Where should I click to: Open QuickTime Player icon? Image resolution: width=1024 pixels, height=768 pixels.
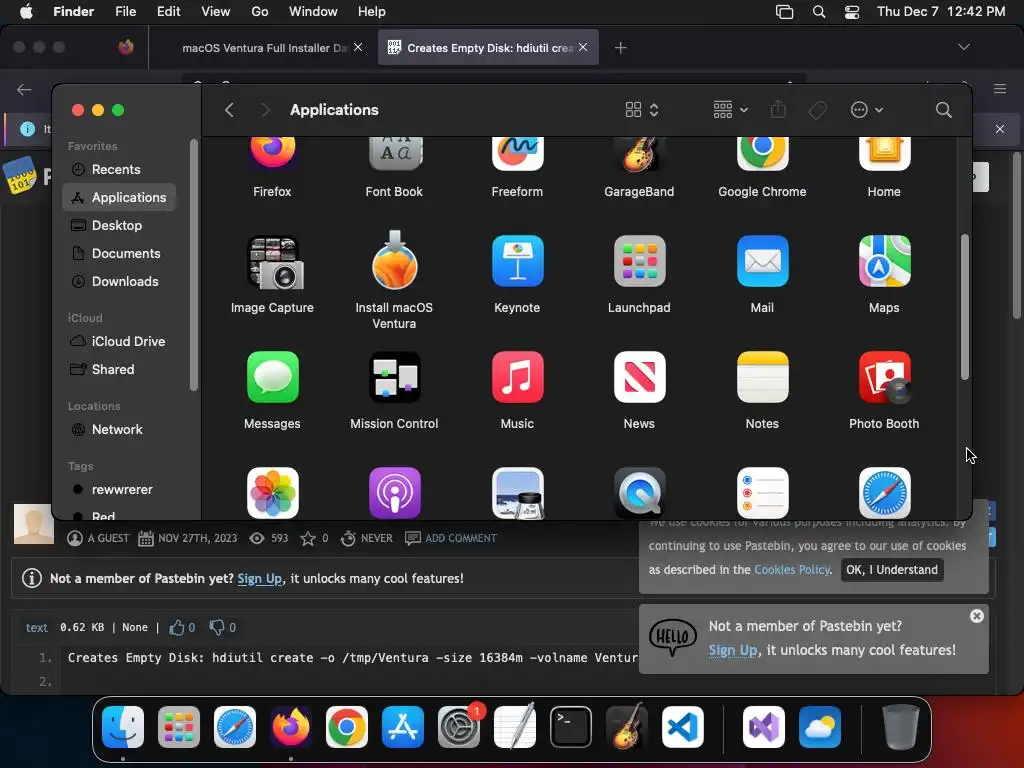tap(639, 493)
